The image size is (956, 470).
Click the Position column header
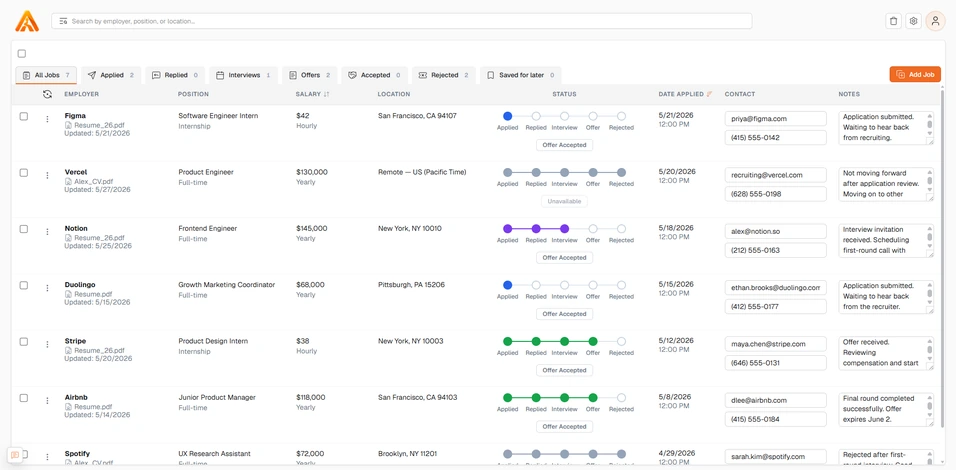pos(193,94)
